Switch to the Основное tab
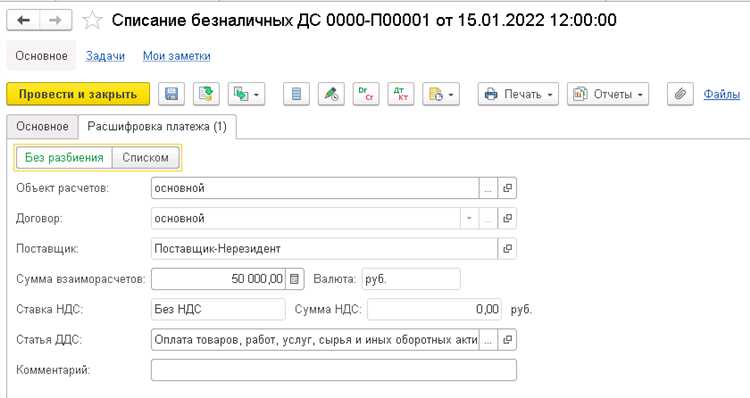Screen dimensions: 750x398 (42, 127)
